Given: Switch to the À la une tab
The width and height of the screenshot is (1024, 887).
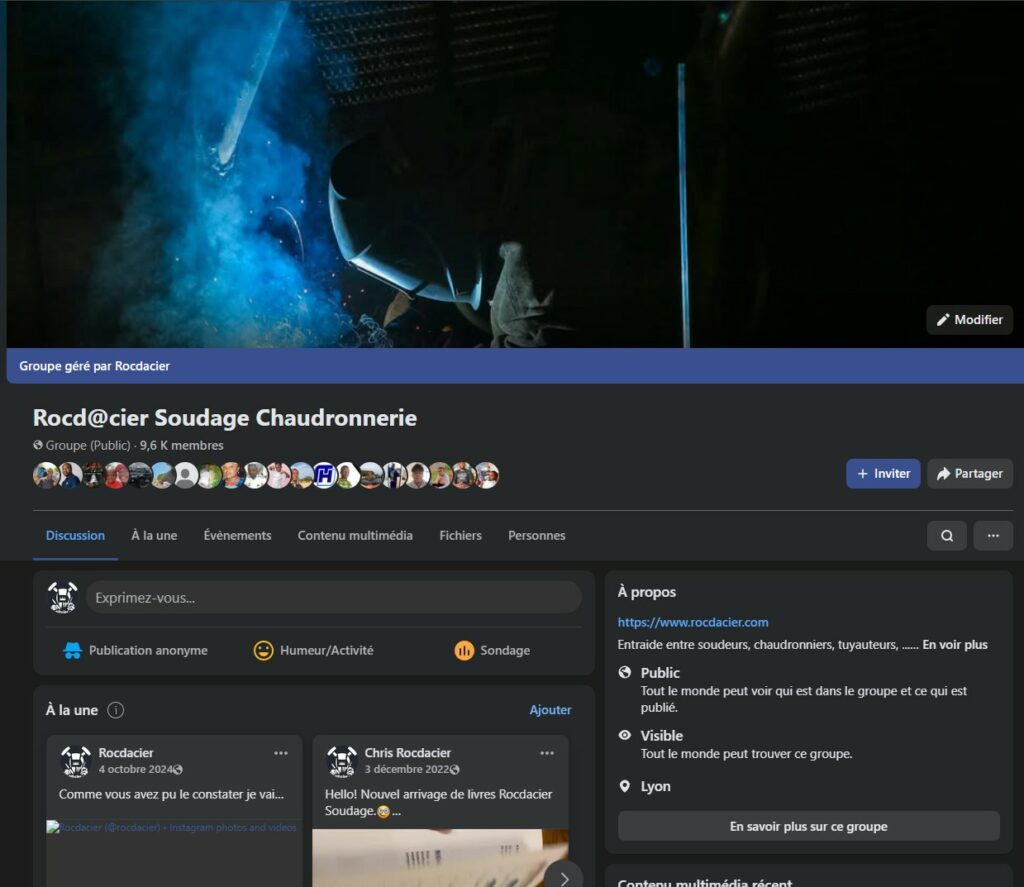Looking at the screenshot, I should 154,536.
